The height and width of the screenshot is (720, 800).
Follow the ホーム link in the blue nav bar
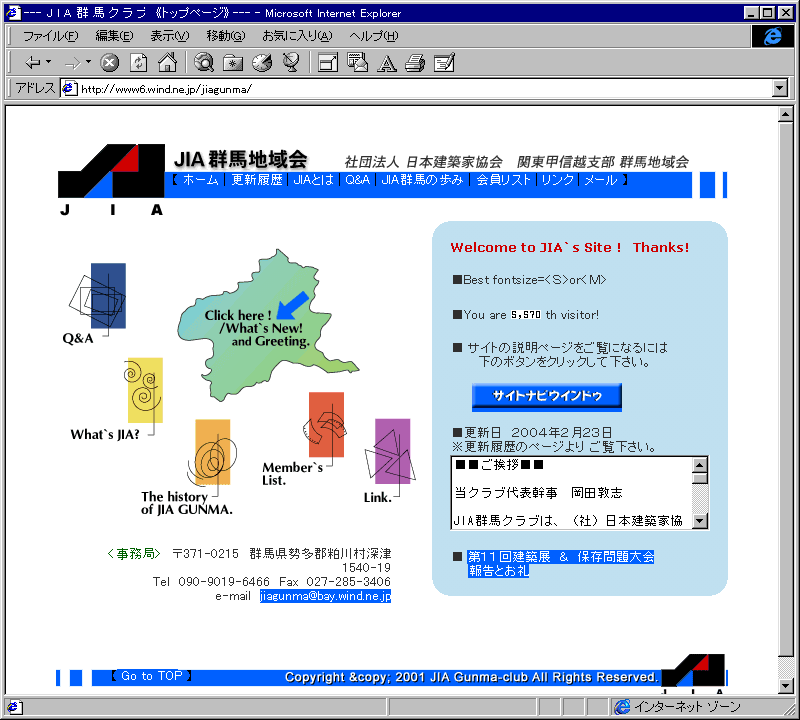coord(201,180)
